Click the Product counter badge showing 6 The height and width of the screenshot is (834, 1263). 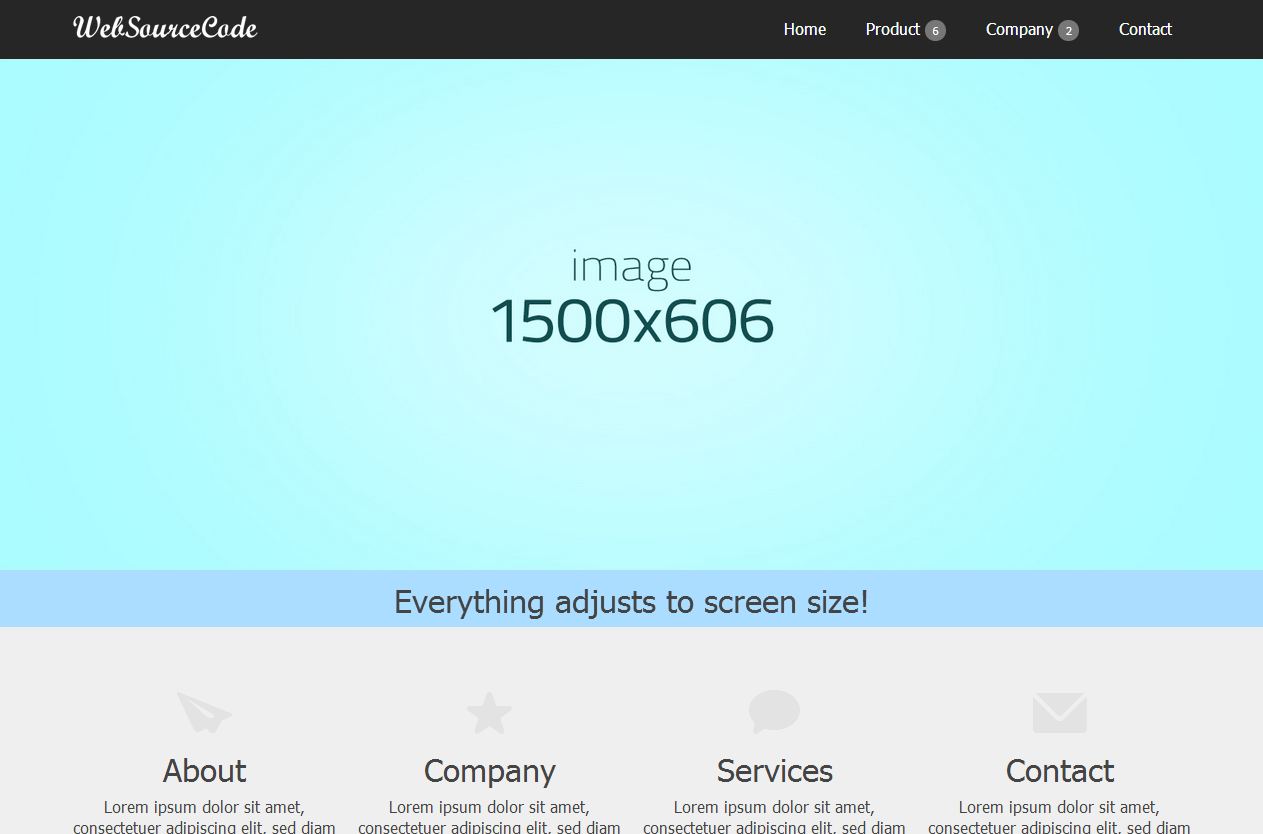[x=935, y=30]
